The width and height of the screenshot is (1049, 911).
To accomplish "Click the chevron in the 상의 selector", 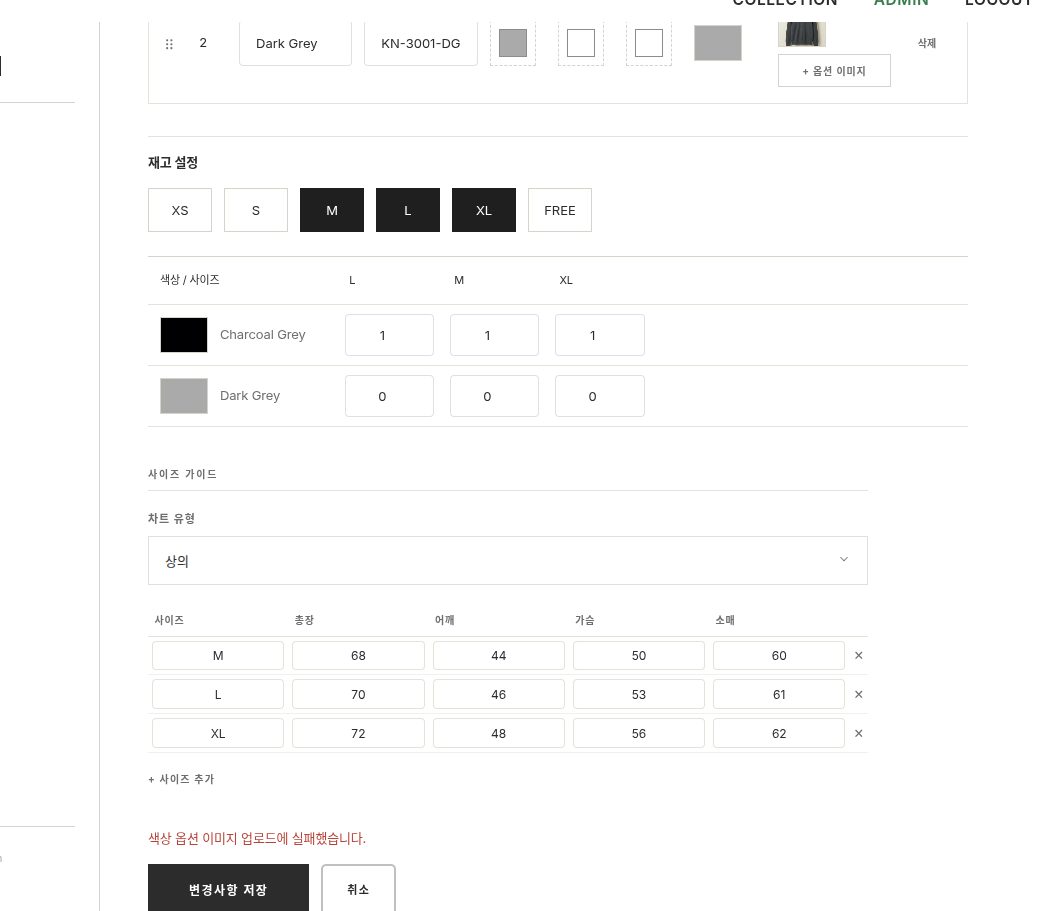I will pyautogui.click(x=844, y=559).
